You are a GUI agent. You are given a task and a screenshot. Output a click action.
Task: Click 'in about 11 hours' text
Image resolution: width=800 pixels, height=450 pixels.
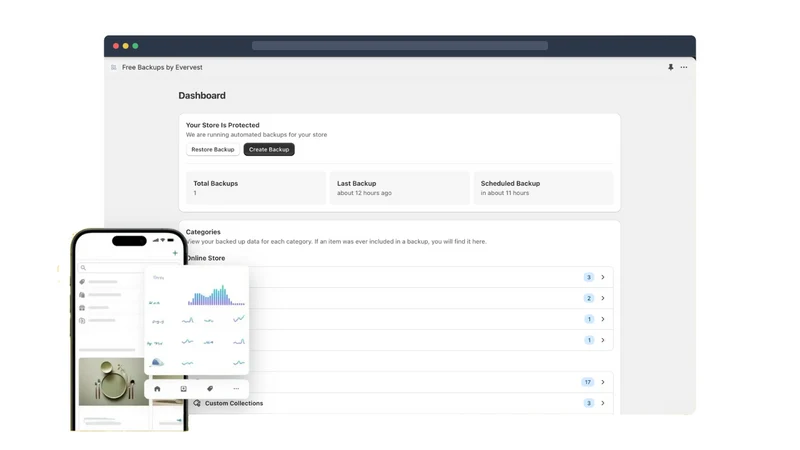505,193
